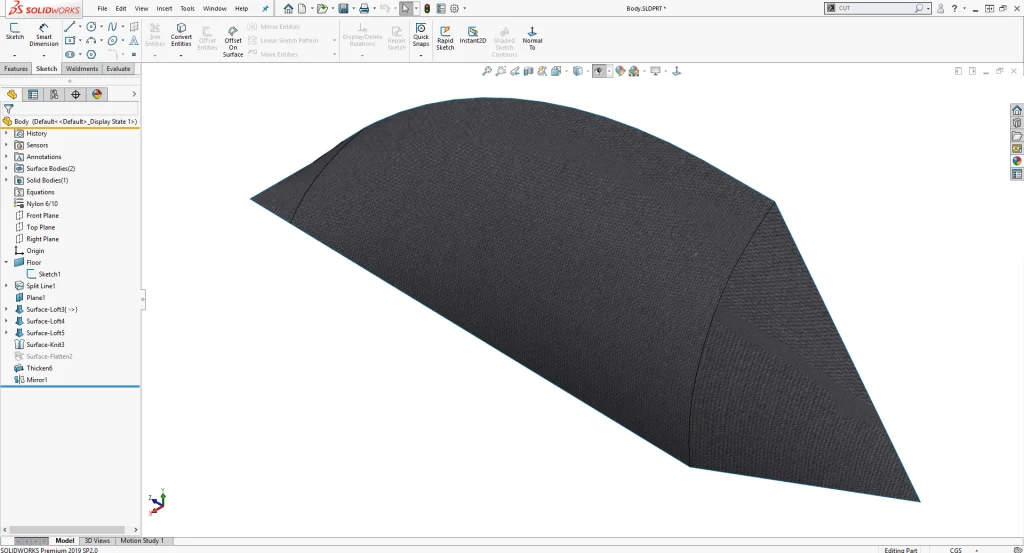Click Appearances icon in right task pane
This screenshot has width=1024, height=553.
coord(1017,161)
